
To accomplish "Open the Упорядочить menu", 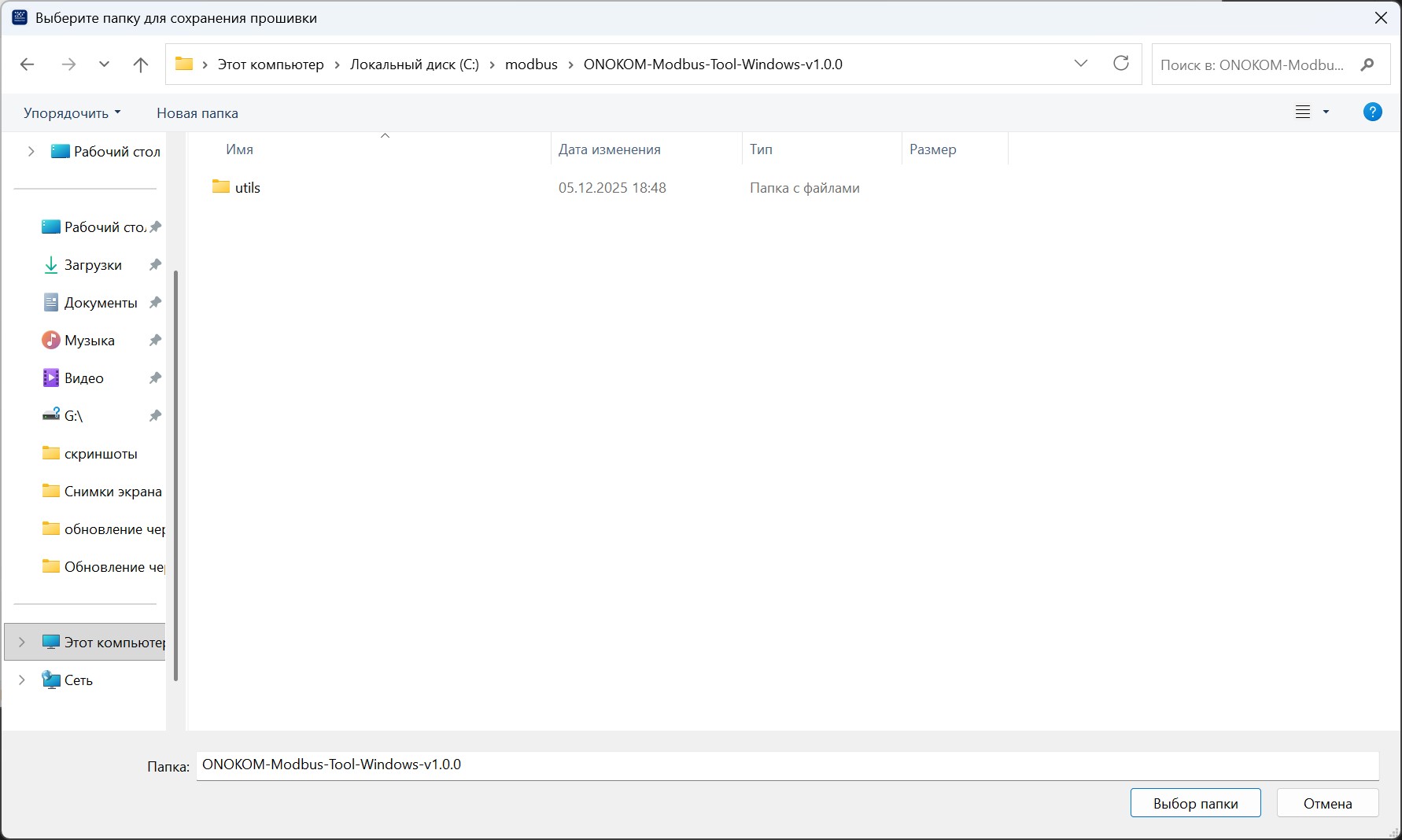I will 72,113.
